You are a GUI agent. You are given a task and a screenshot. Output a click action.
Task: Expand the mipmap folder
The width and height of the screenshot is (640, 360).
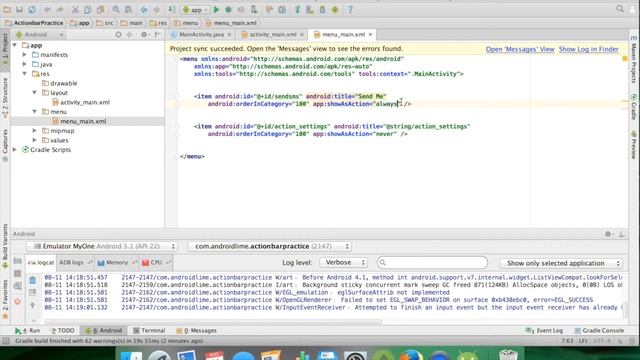(x=35, y=131)
